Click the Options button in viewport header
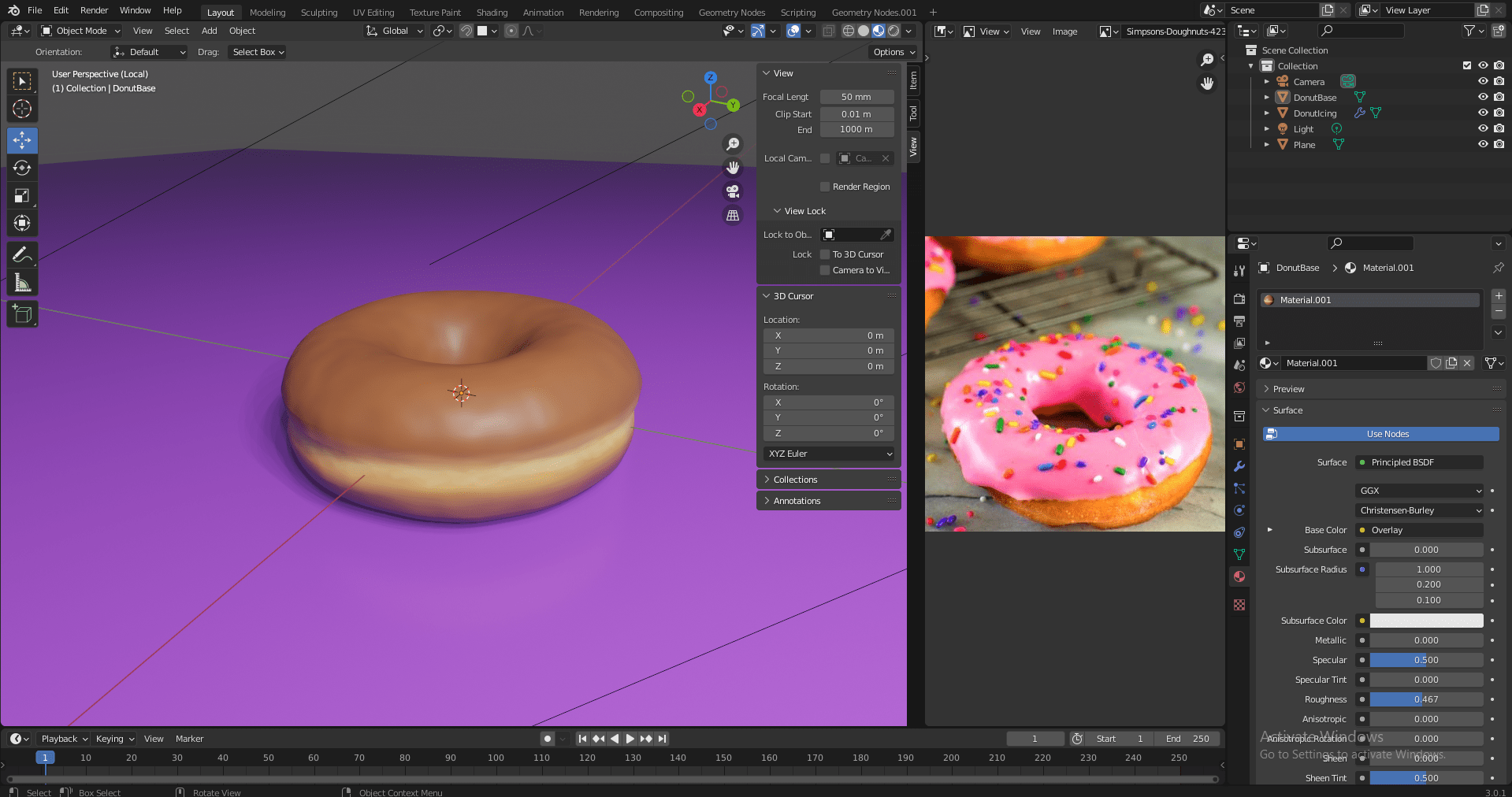This screenshot has width=1512, height=797. coord(891,52)
